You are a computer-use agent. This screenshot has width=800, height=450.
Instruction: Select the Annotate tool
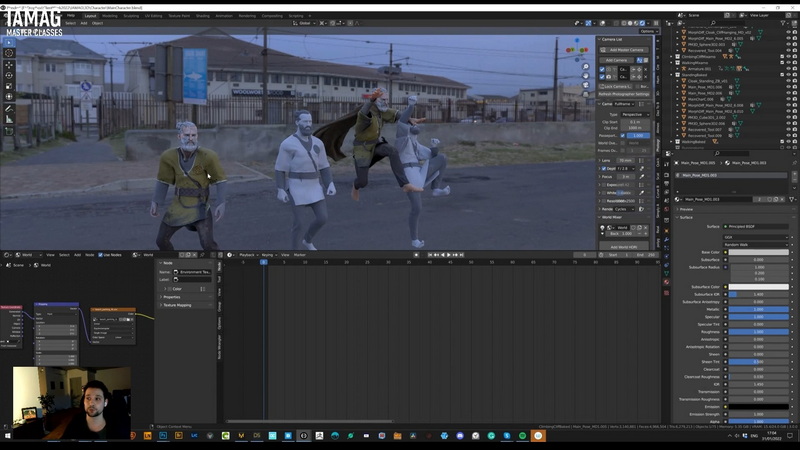tap(9, 109)
